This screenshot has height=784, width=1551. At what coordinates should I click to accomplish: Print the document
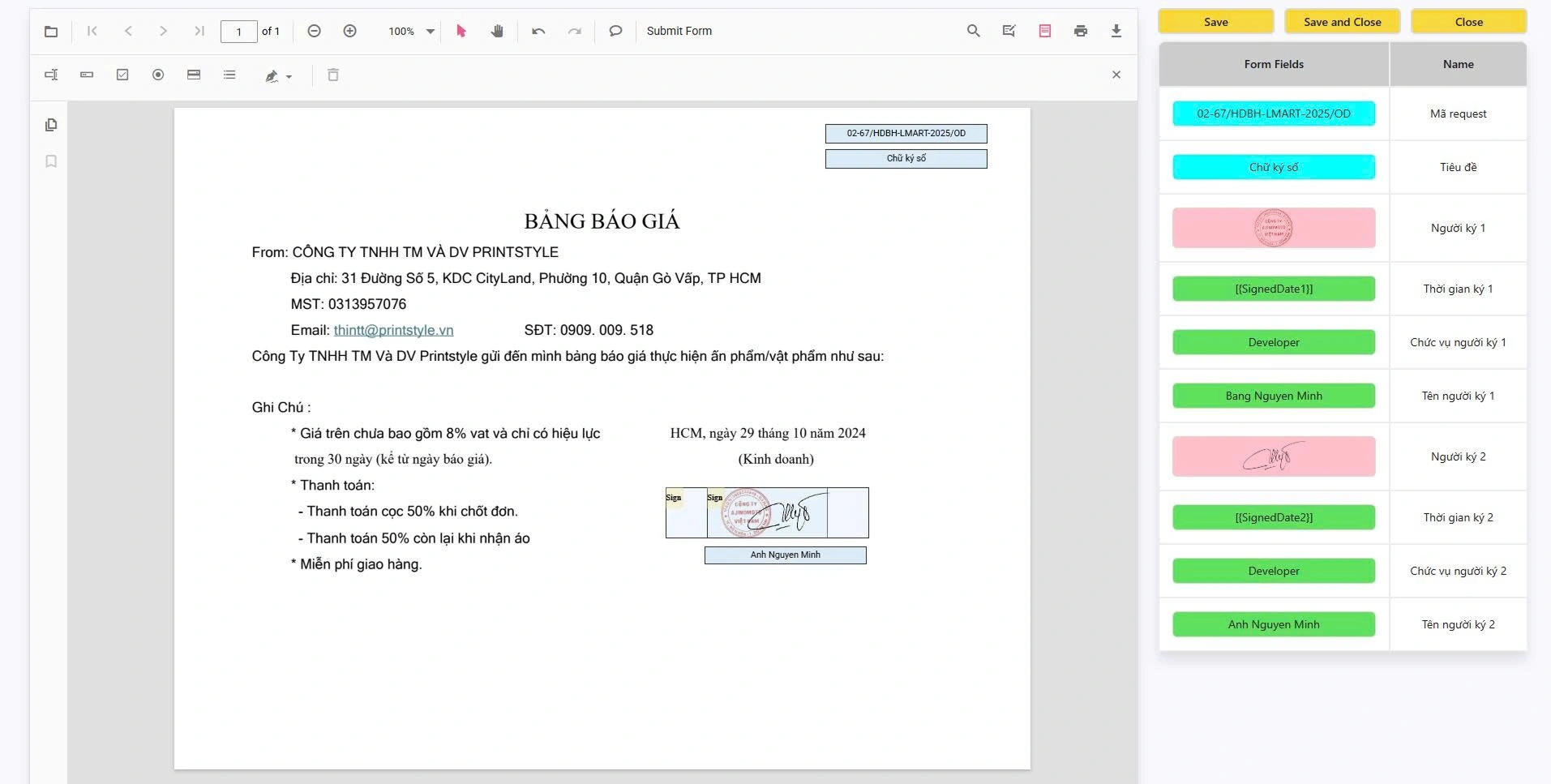click(1081, 31)
